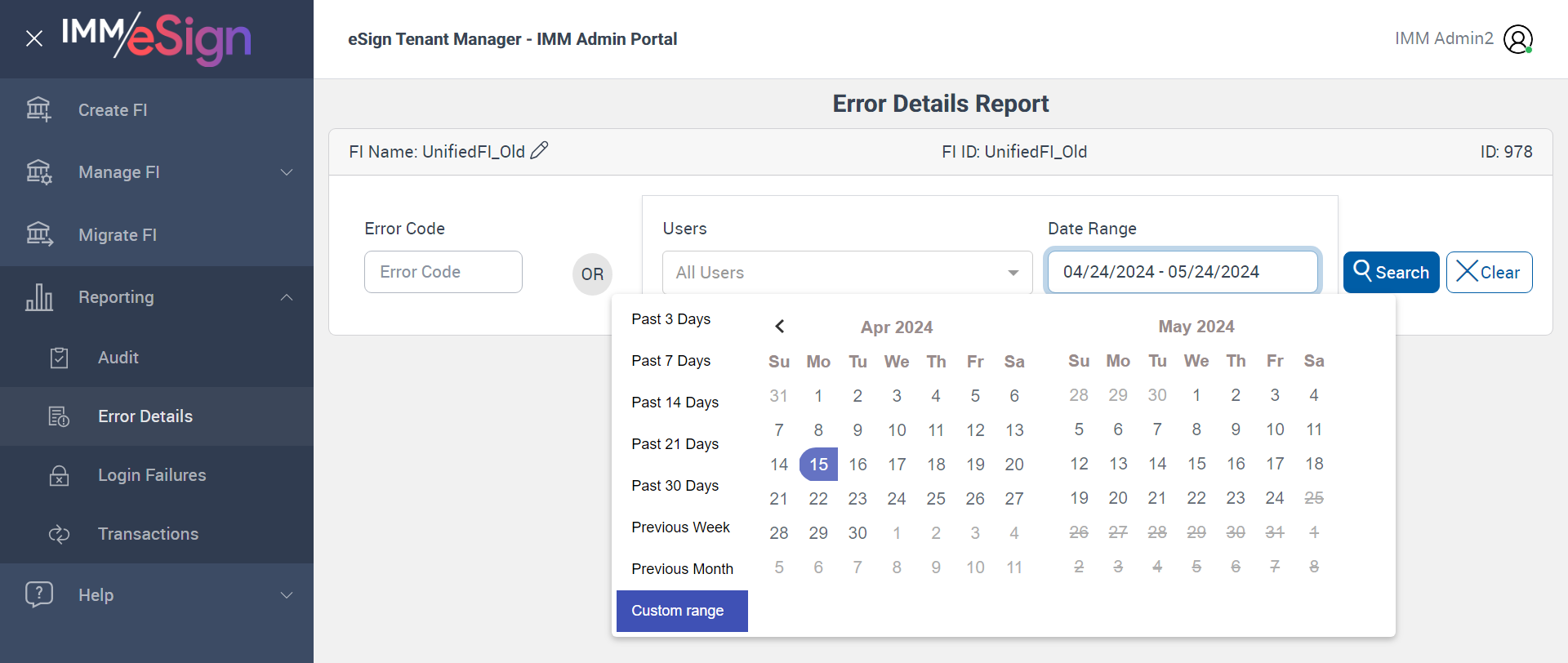Viewport: 1568px width, 663px height.
Task: Click the Search button
Action: point(1391,273)
